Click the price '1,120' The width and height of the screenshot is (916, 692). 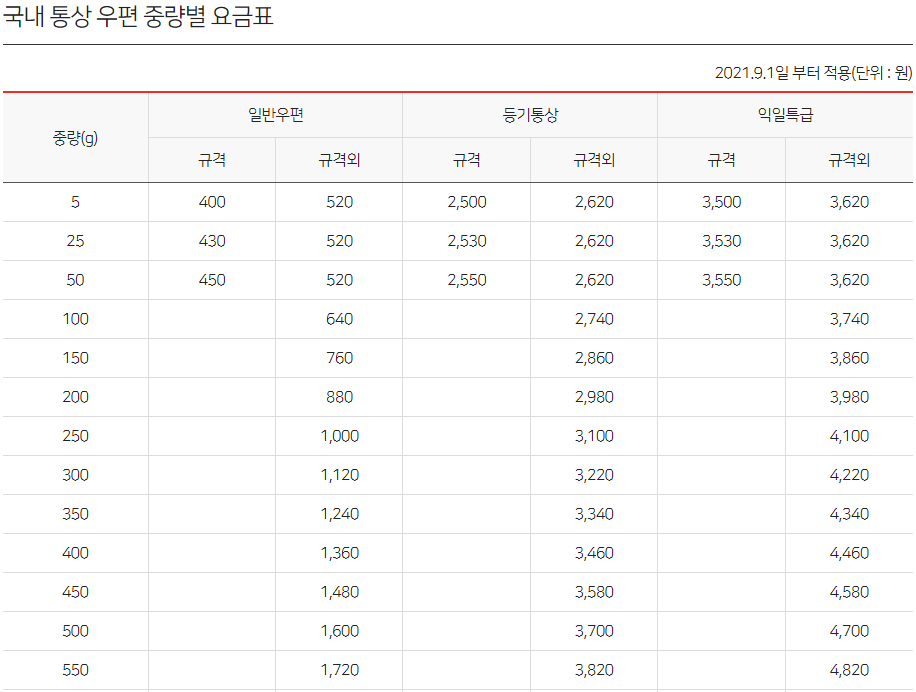click(x=339, y=475)
